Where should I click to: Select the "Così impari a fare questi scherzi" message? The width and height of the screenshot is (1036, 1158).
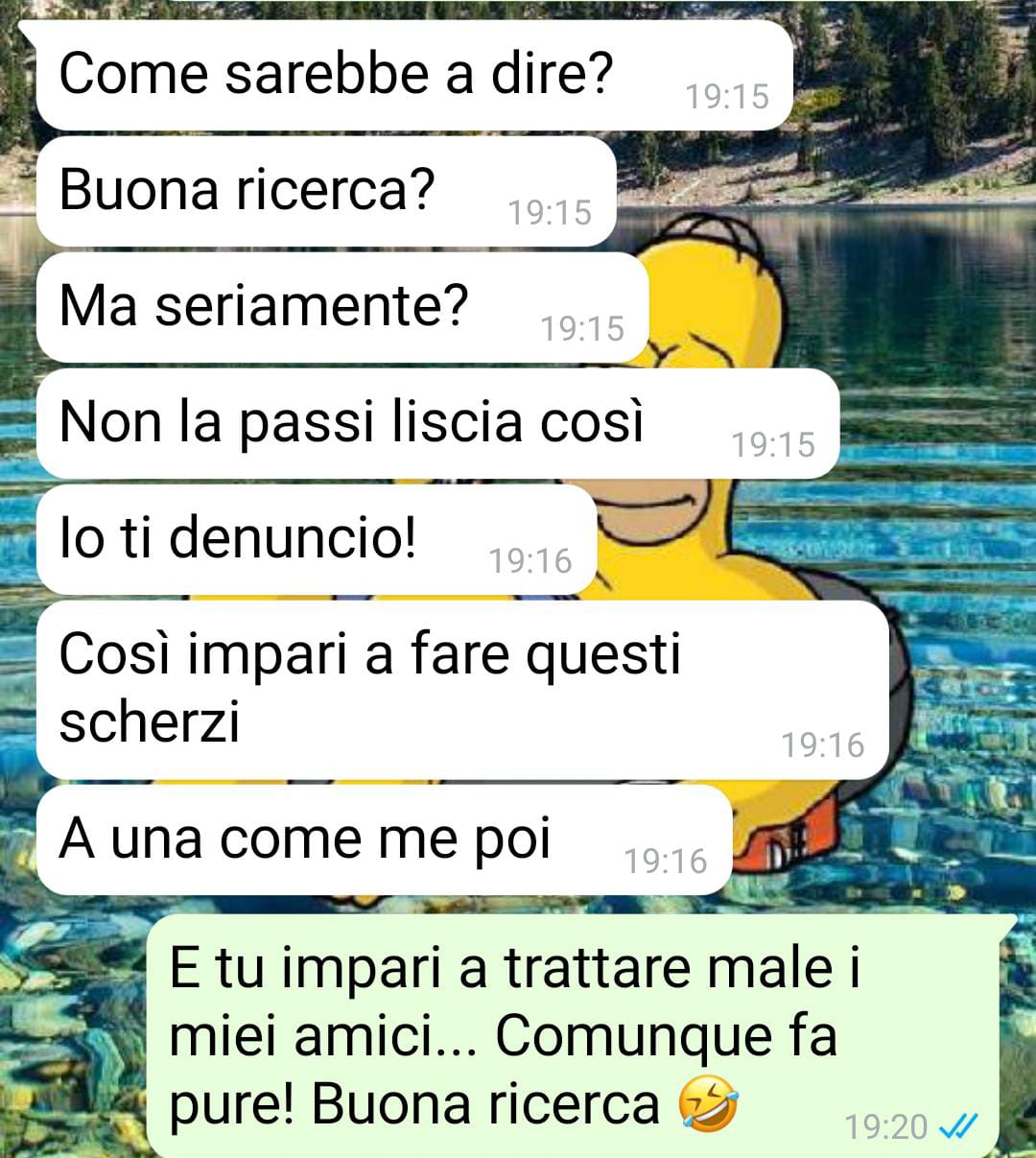click(x=462, y=690)
